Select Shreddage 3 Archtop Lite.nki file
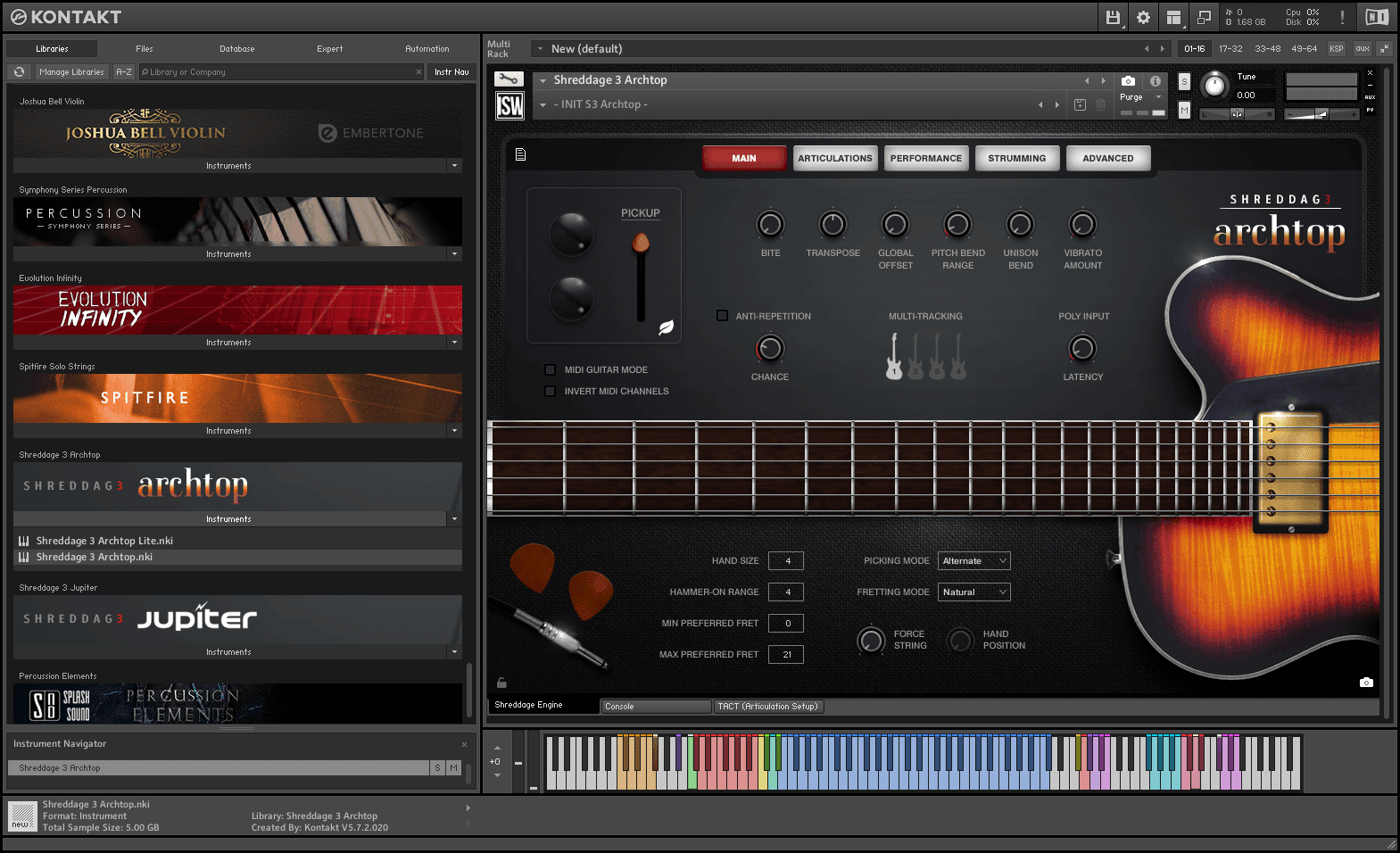1400x853 pixels. click(x=104, y=541)
